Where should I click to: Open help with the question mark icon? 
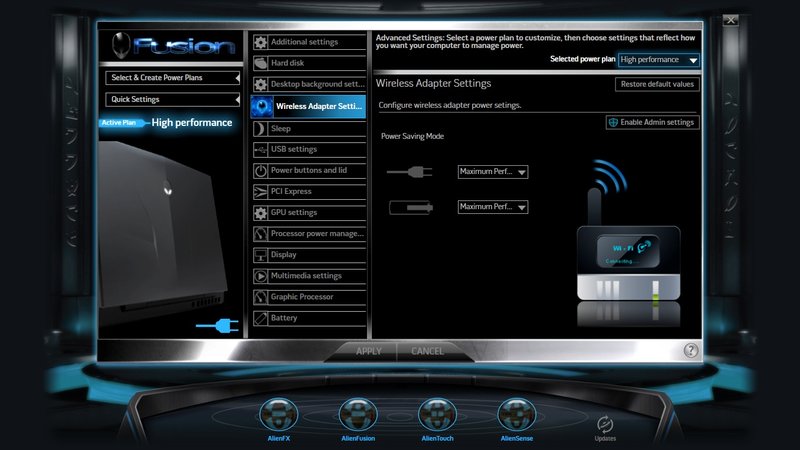(x=691, y=351)
